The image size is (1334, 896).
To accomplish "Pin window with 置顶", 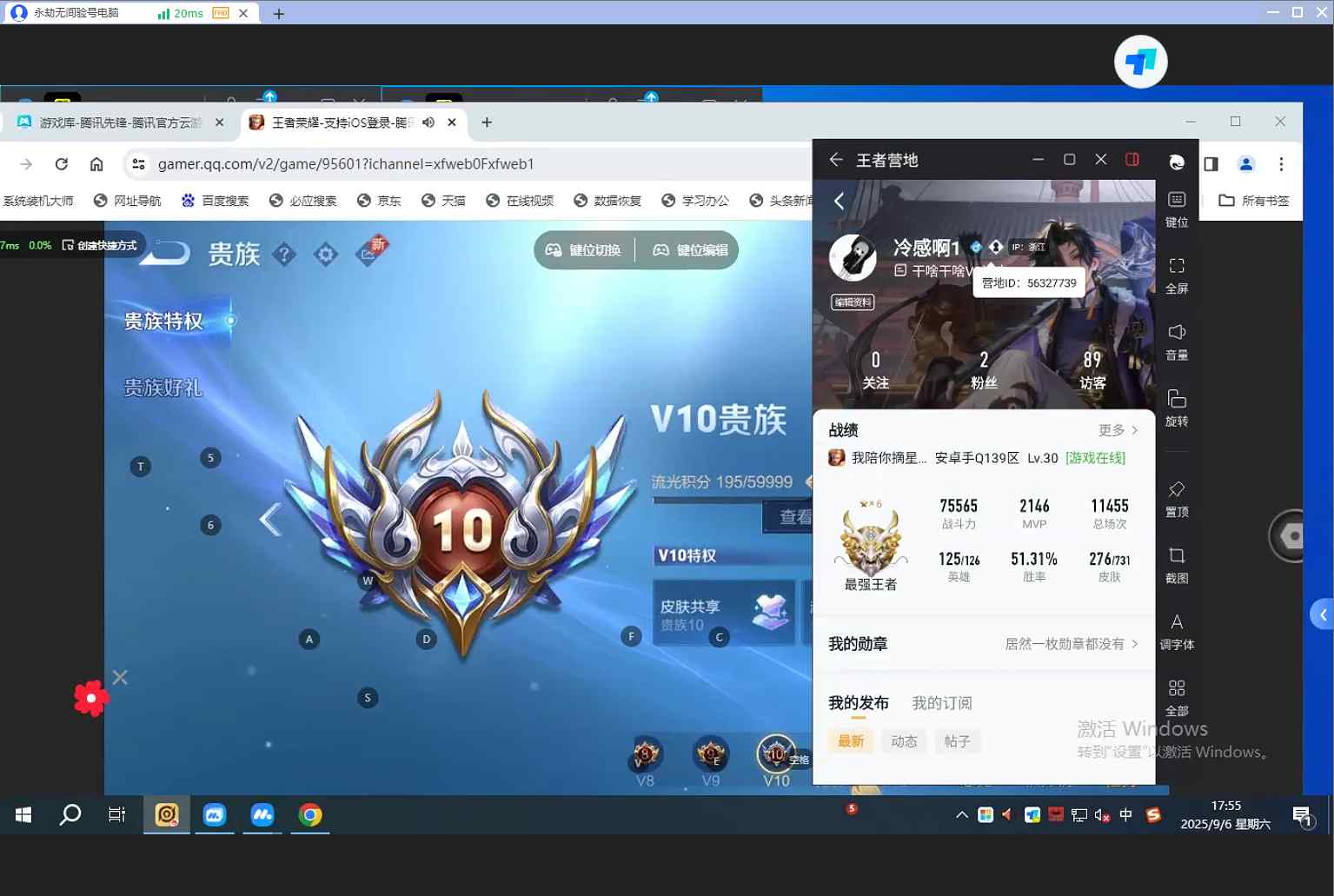I will coord(1177,499).
